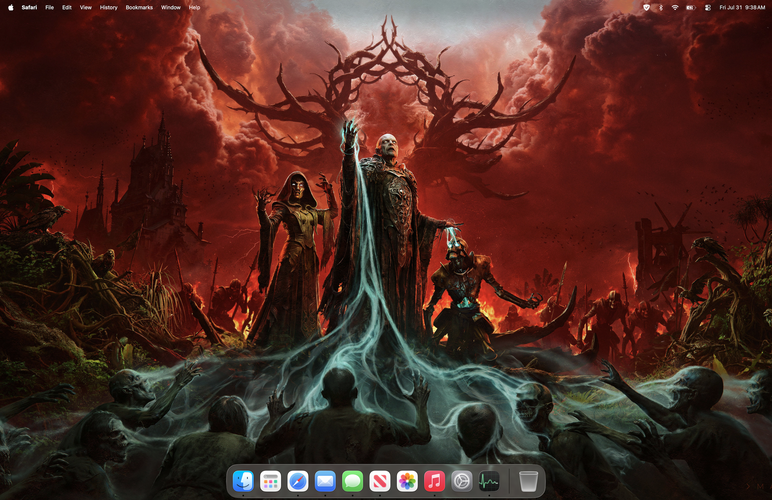Open System Settings from the Dock
The height and width of the screenshot is (500, 772).
pos(462,481)
